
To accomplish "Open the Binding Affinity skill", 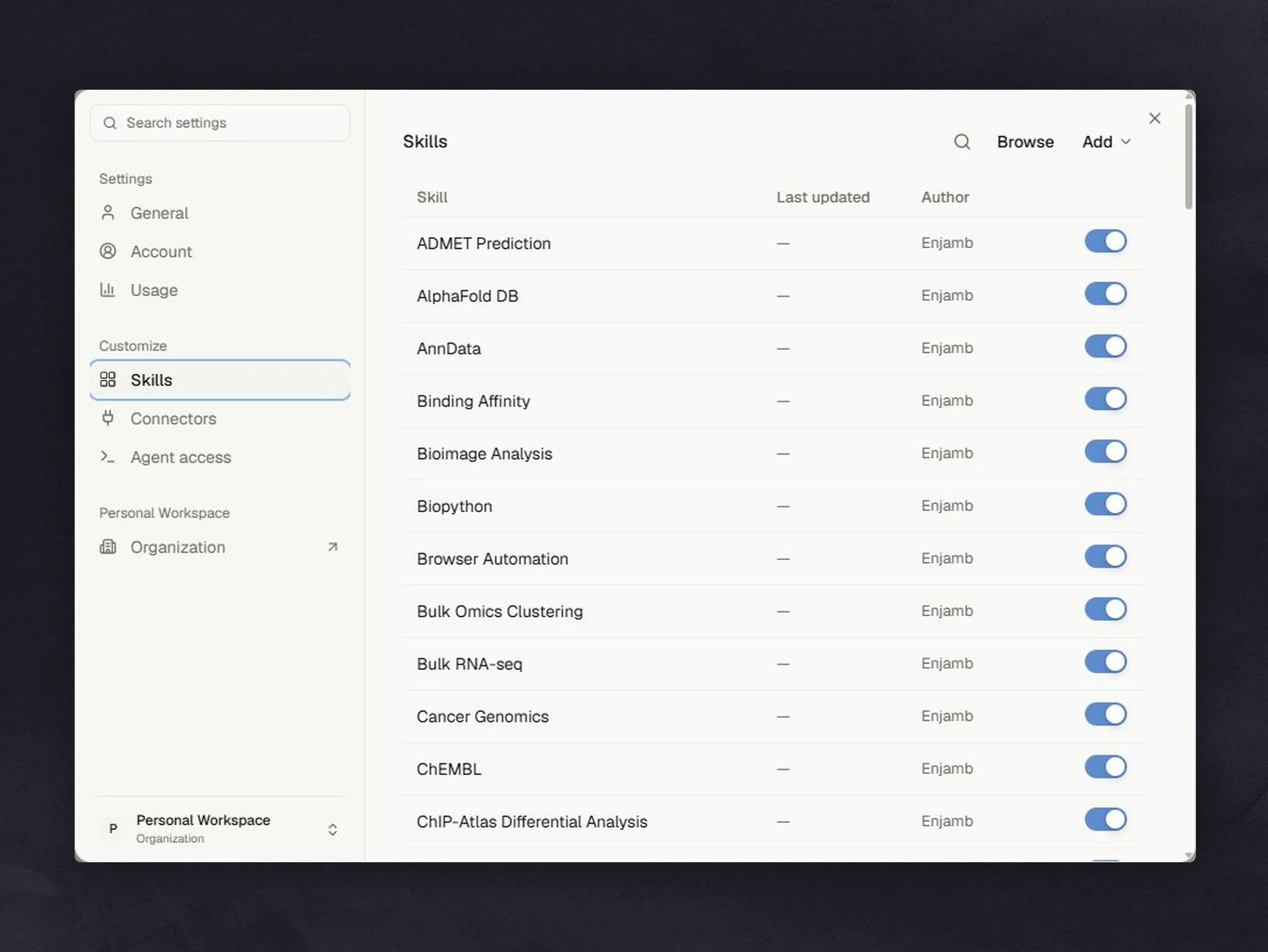I will pos(473,401).
